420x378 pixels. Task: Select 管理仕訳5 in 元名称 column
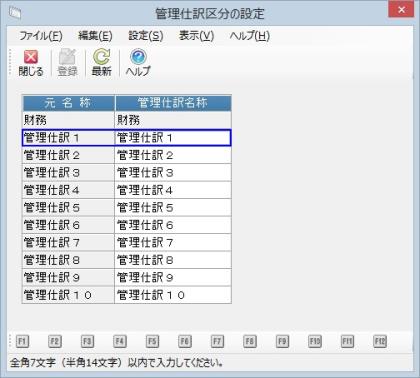(x=68, y=208)
